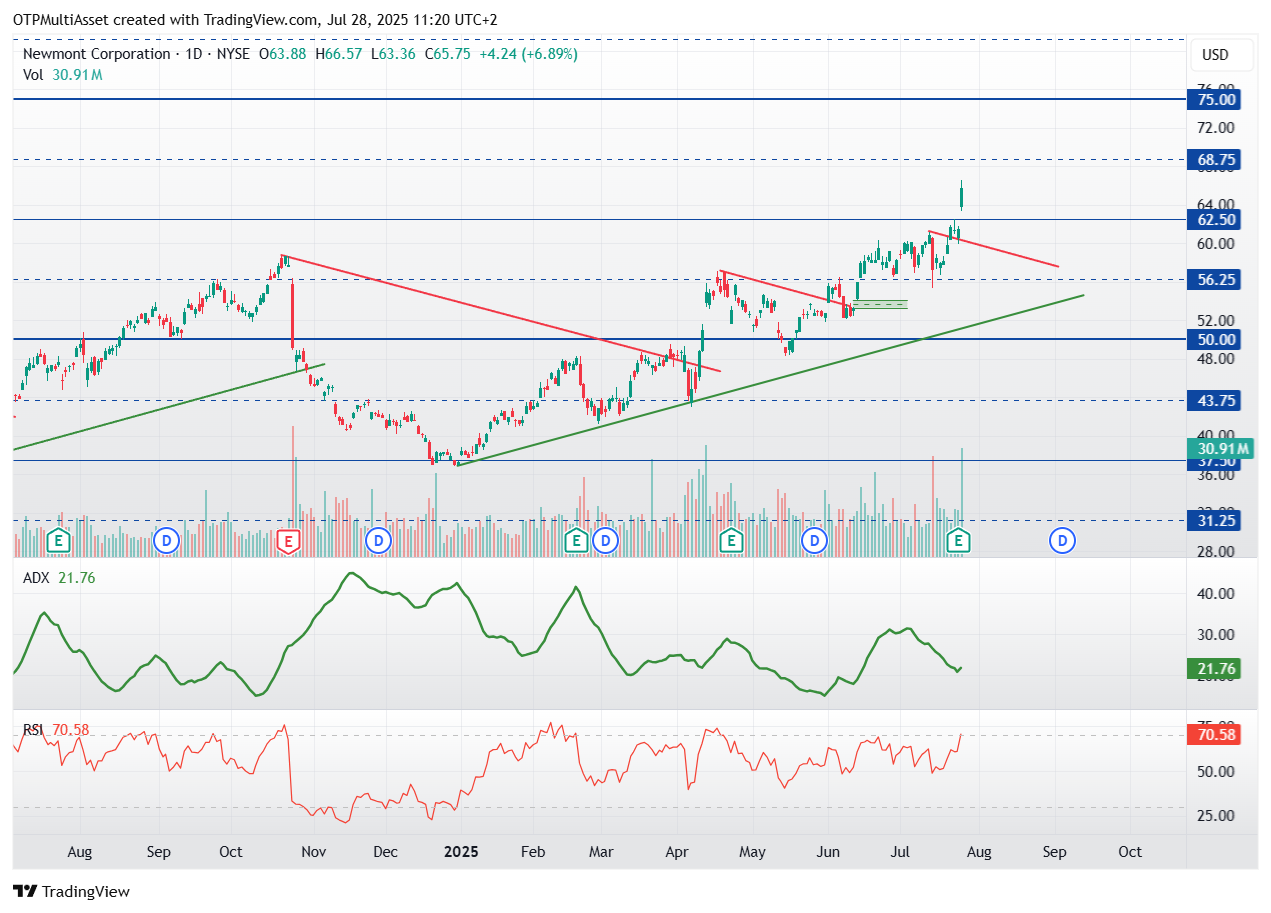Click the green ADX 21.76 value label
The width and height of the screenshot is (1271, 913).
pos(1213,668)
